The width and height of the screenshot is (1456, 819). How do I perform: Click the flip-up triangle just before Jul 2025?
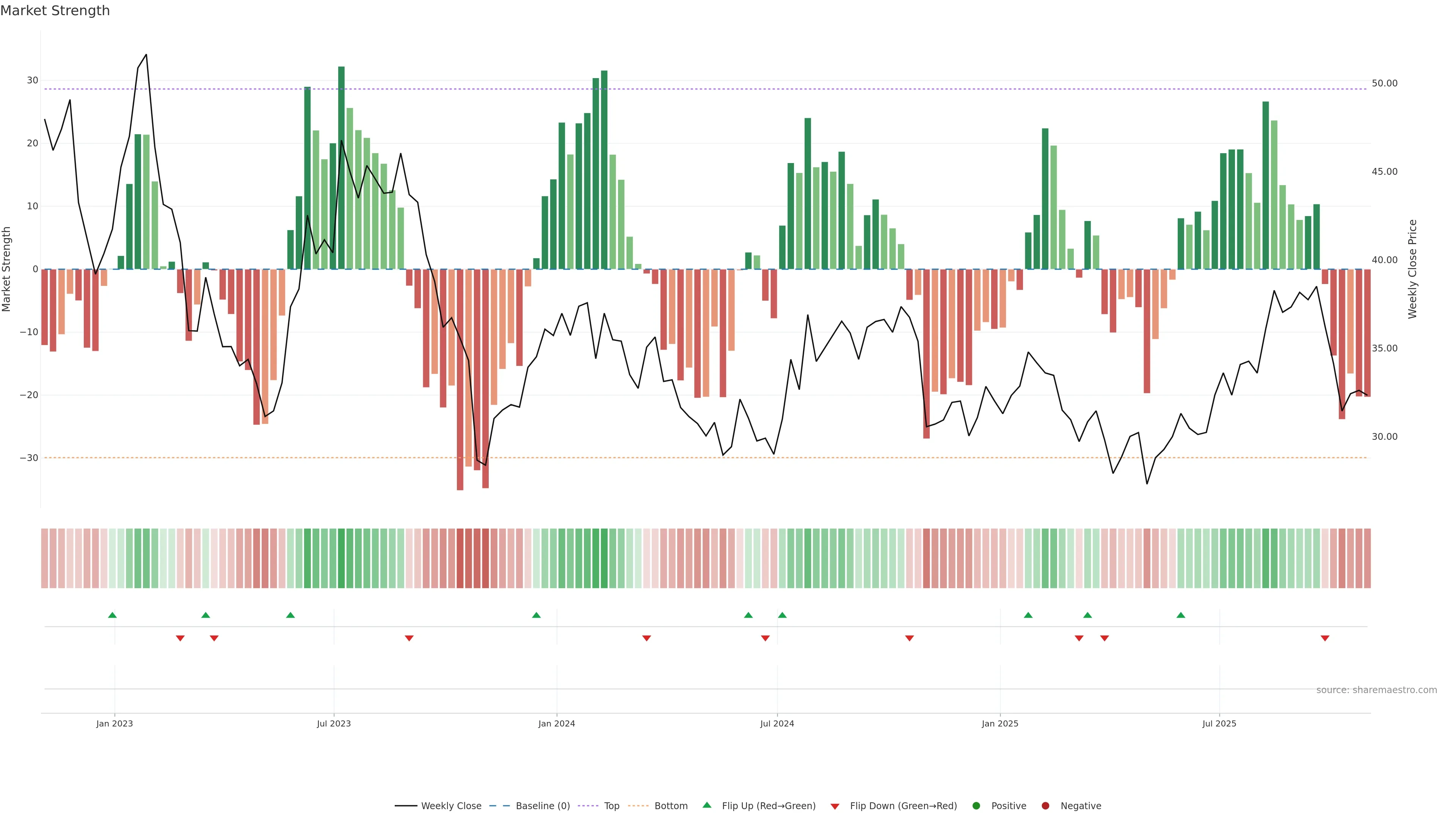click(x=1181, y=615)
